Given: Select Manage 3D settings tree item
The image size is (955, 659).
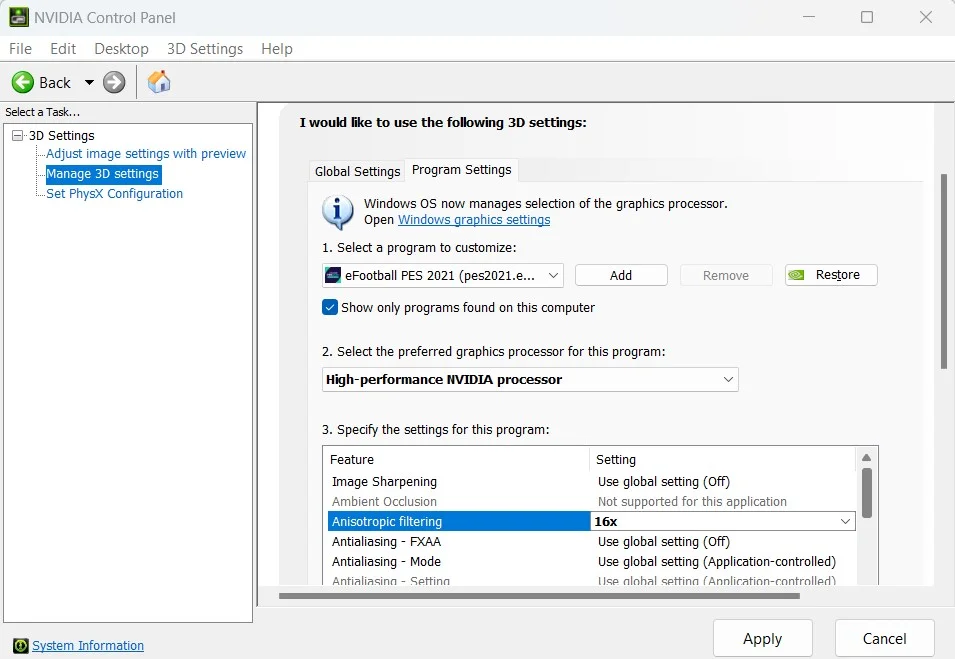Looking at the screenshot, I should (102, 174).
